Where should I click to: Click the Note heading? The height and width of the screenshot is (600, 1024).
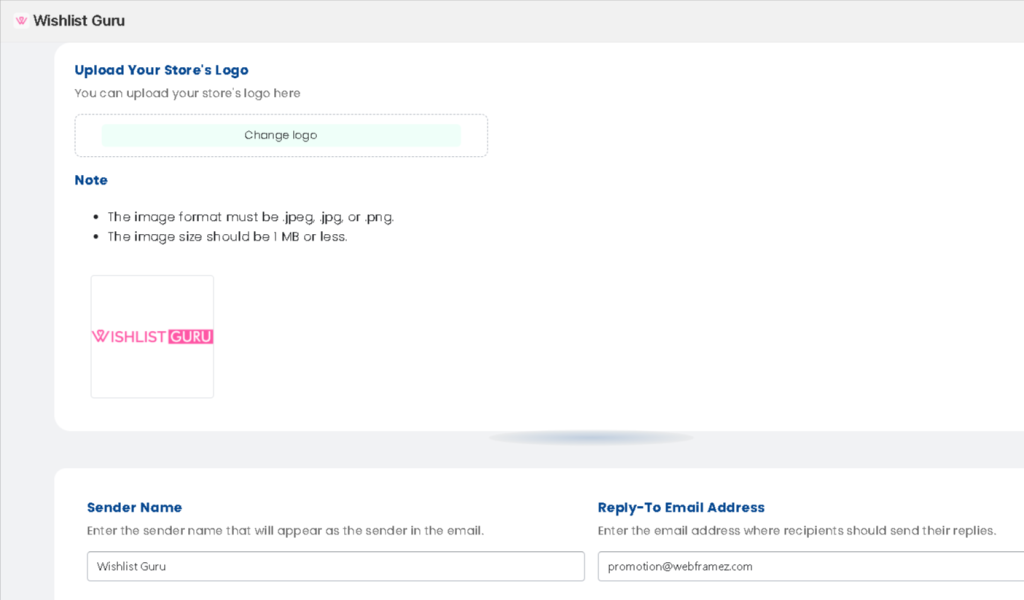[91, 181]
